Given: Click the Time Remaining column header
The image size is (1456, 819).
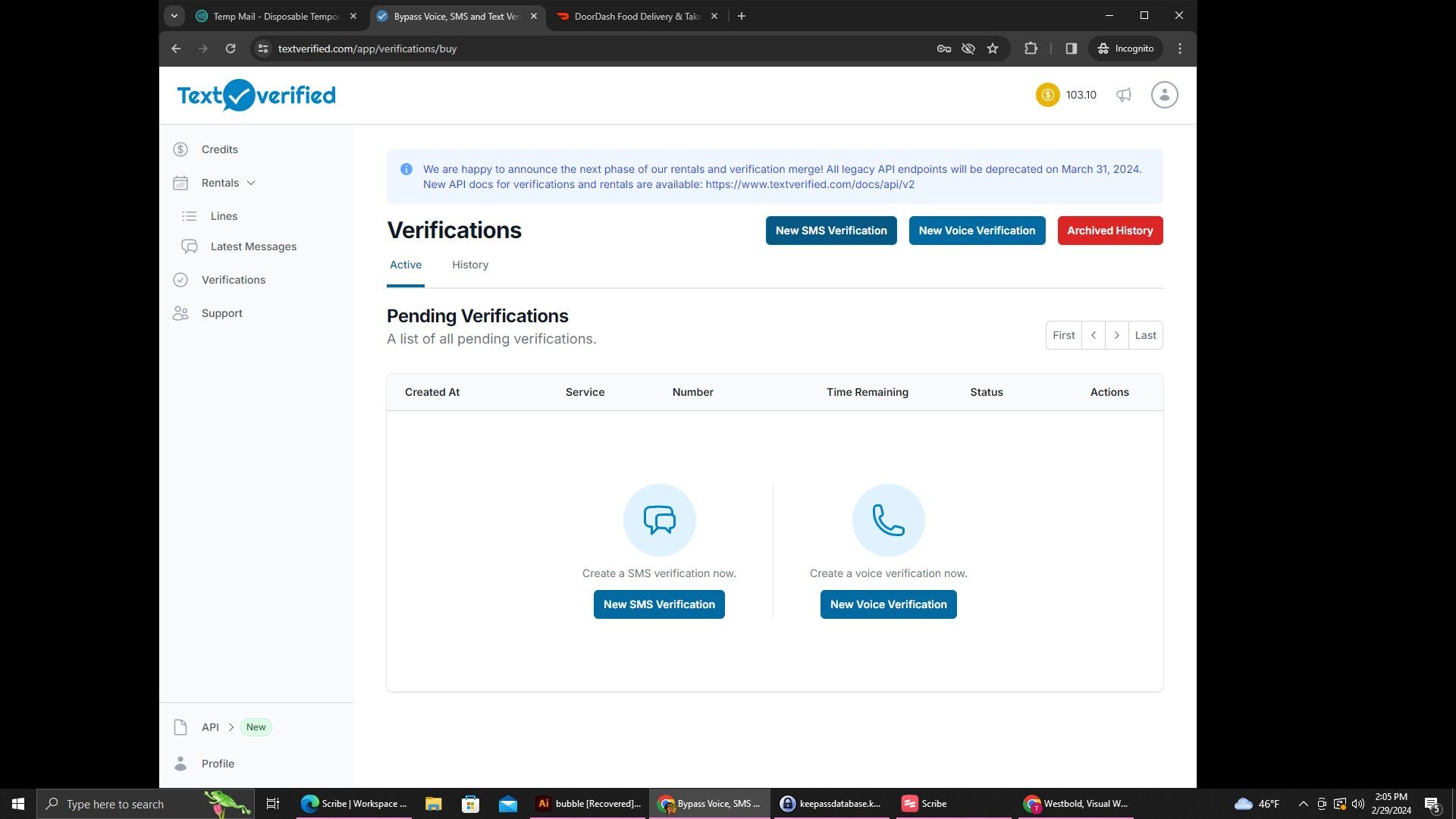Looking at the screenshot, I should (868, 392).
